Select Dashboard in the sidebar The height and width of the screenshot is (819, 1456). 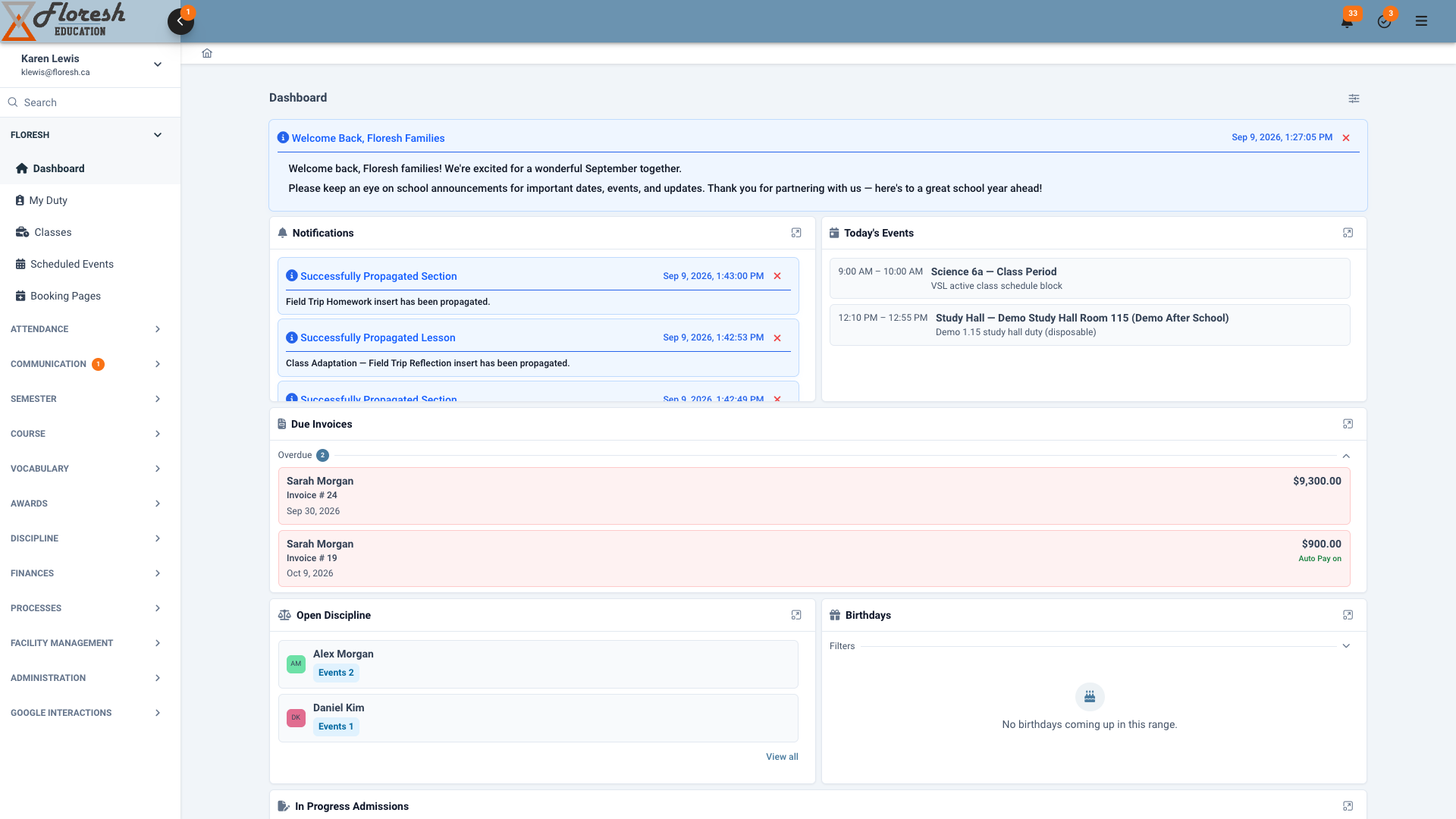pyautogui.click(x=90, y=168)
